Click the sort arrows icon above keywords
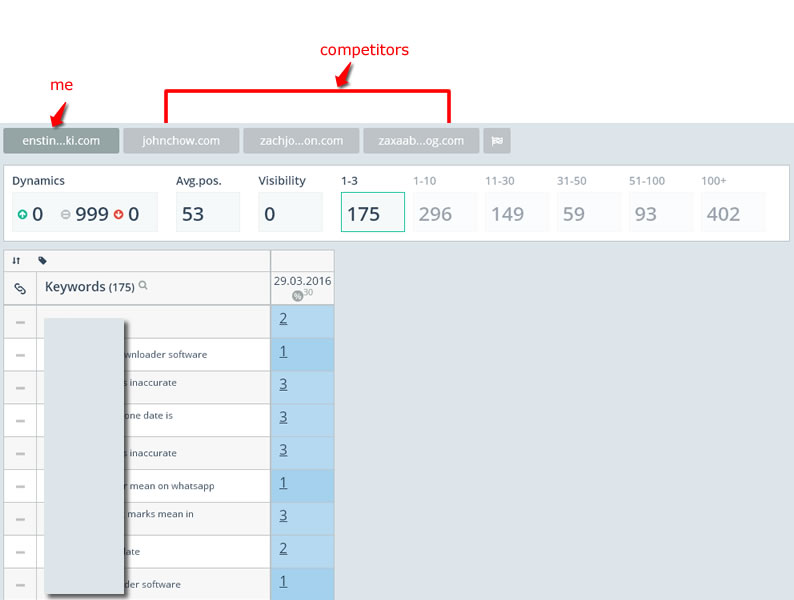The image size is (794, 600). tap(16, 261)
